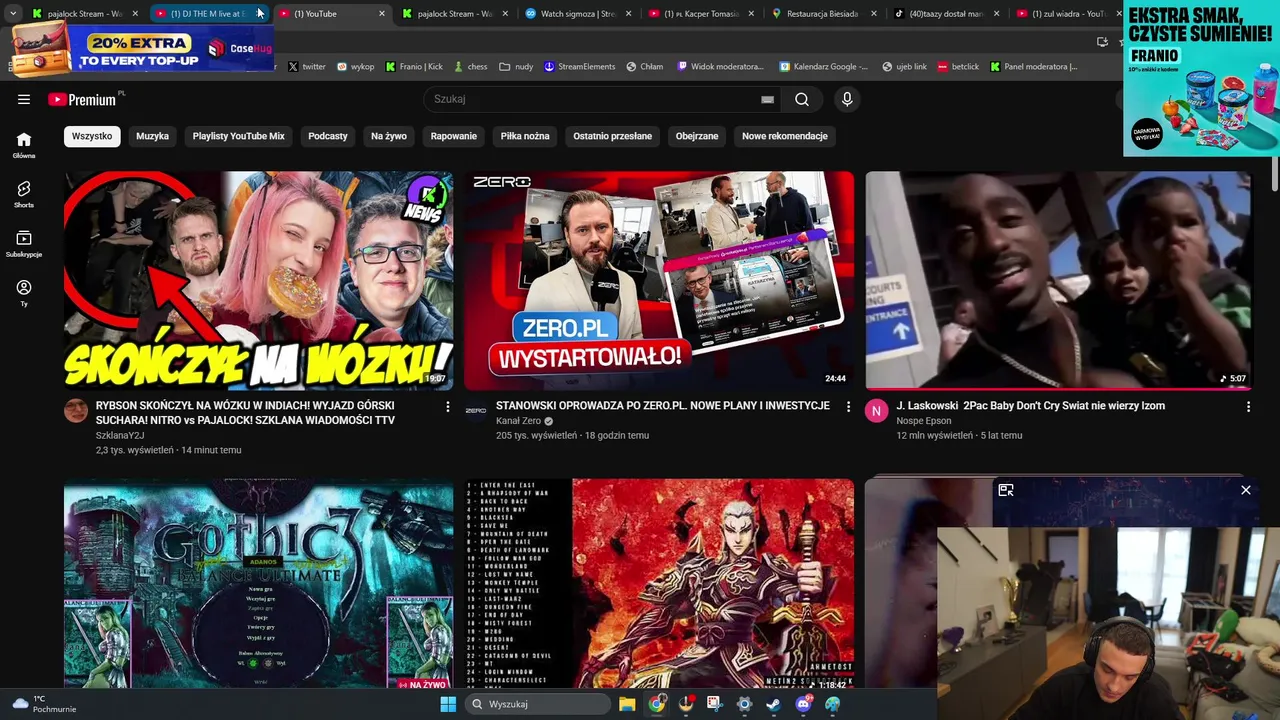Open Shorts from the sidebar
1280x720 pixels.
click(x=24, y=194)
